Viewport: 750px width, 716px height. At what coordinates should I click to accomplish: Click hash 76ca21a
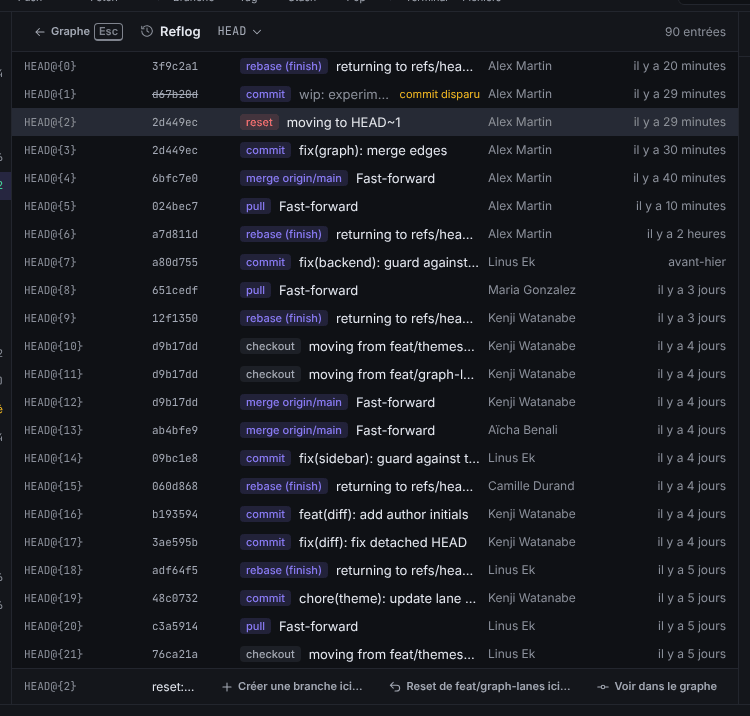point(175,654)
